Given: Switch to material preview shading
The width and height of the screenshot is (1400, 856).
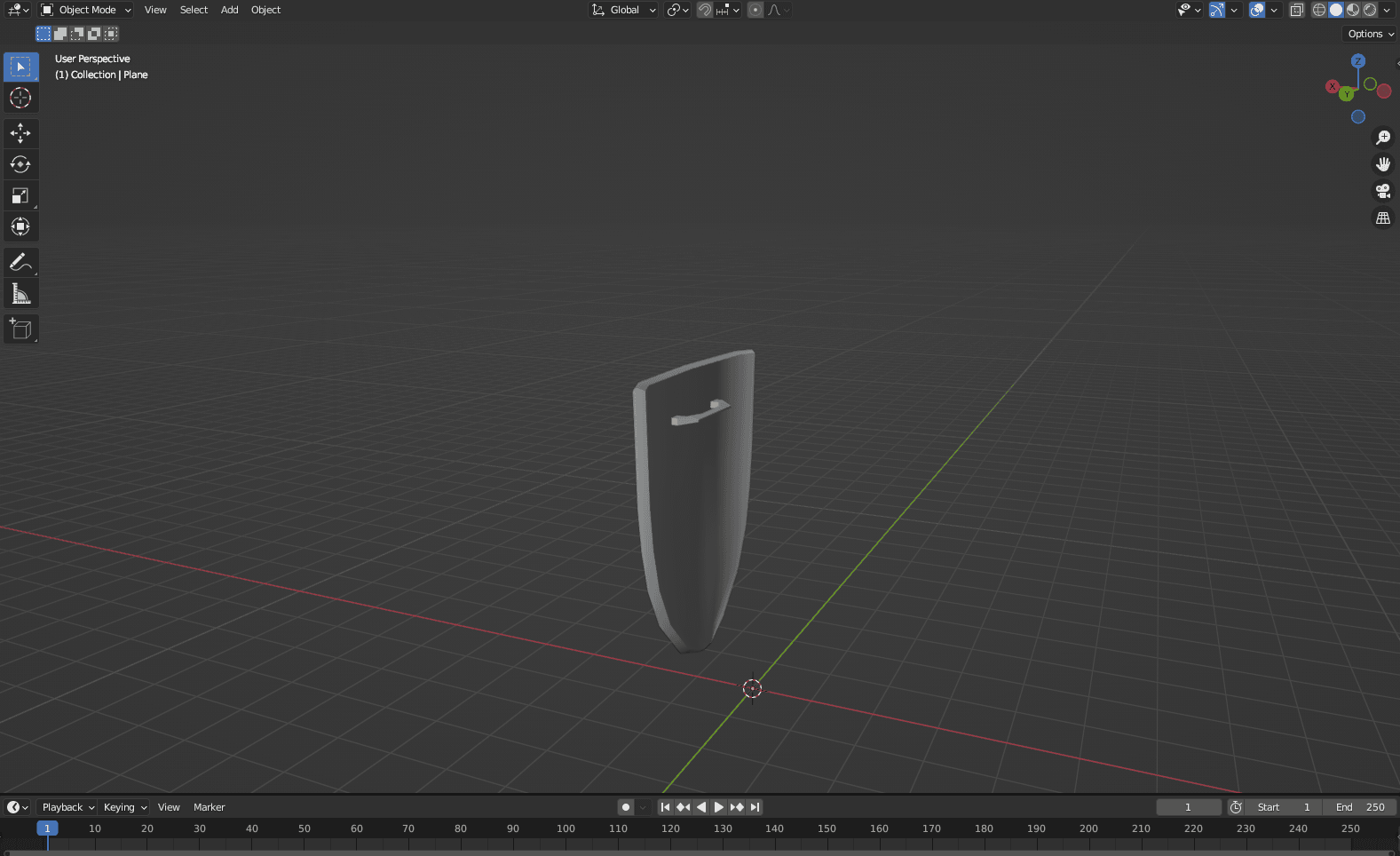Looking at the screenshot, I should pos(1353,10).
